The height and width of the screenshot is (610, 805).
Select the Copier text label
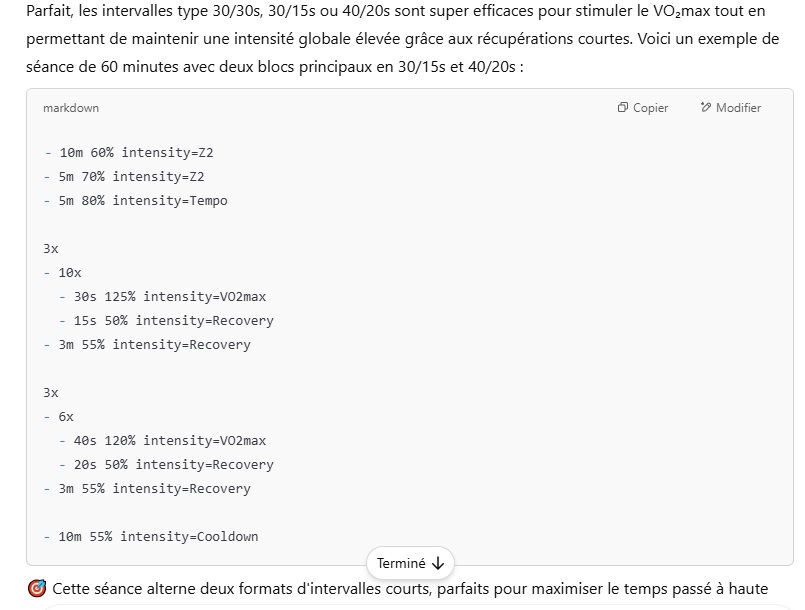[650, 108]
